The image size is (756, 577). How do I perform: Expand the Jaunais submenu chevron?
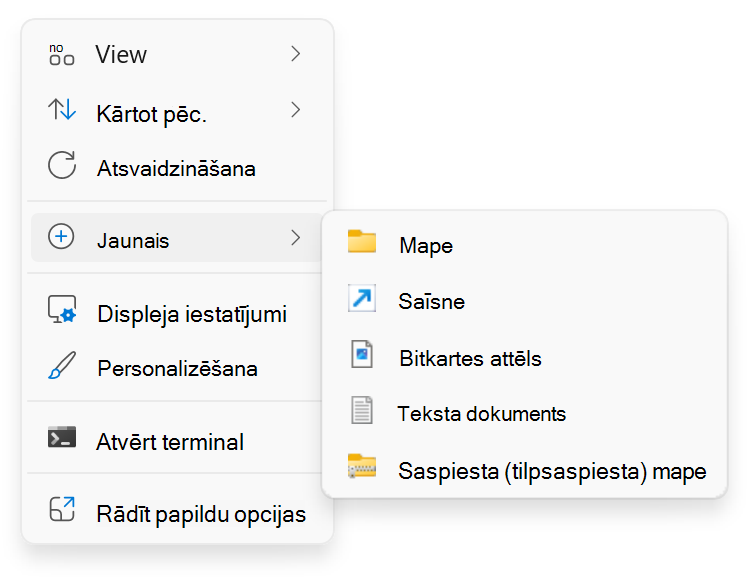click(296, 237)
